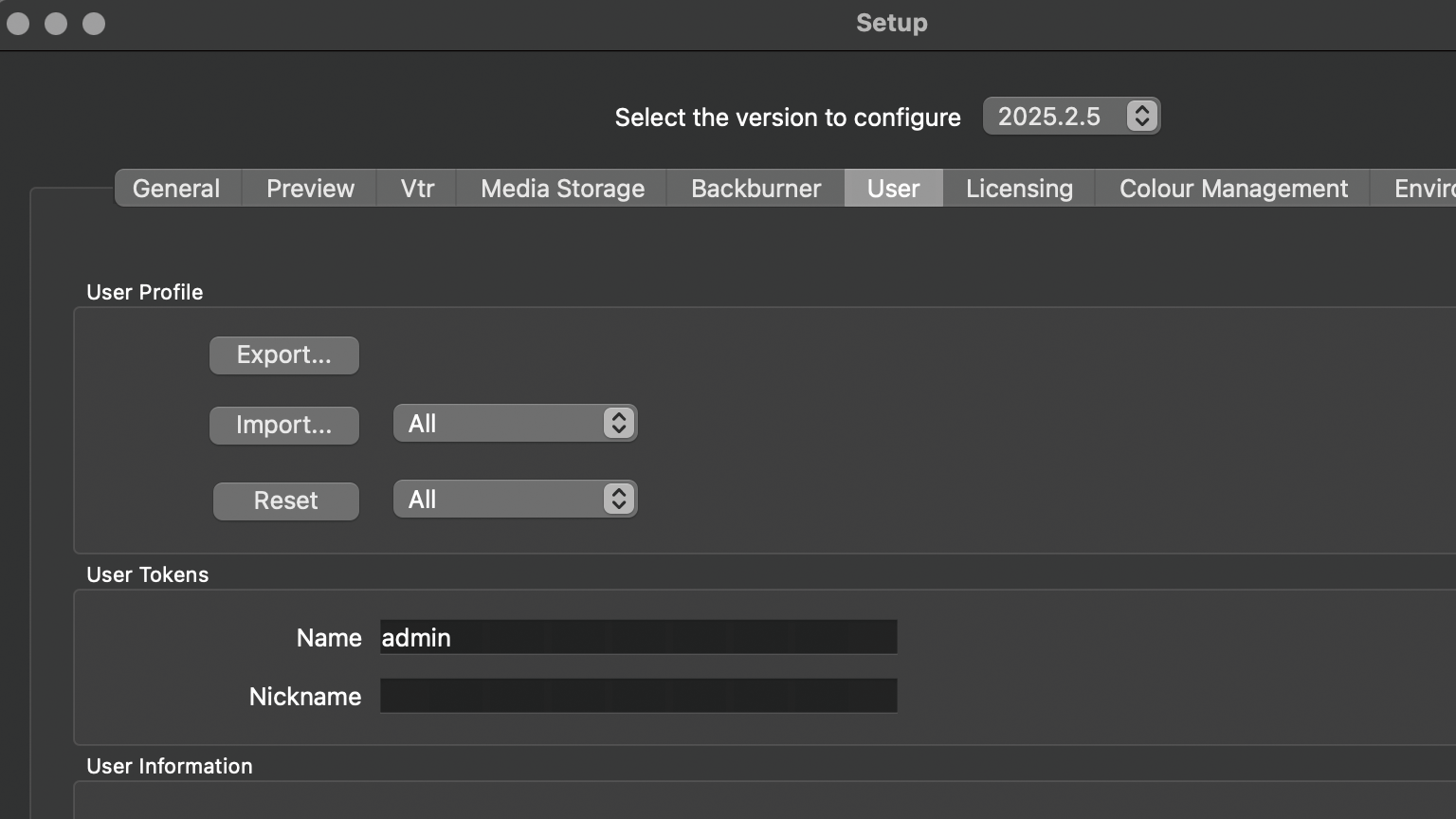Open the Backburner tab
This screenshot has height=819, width=1456.
point(755,189)
